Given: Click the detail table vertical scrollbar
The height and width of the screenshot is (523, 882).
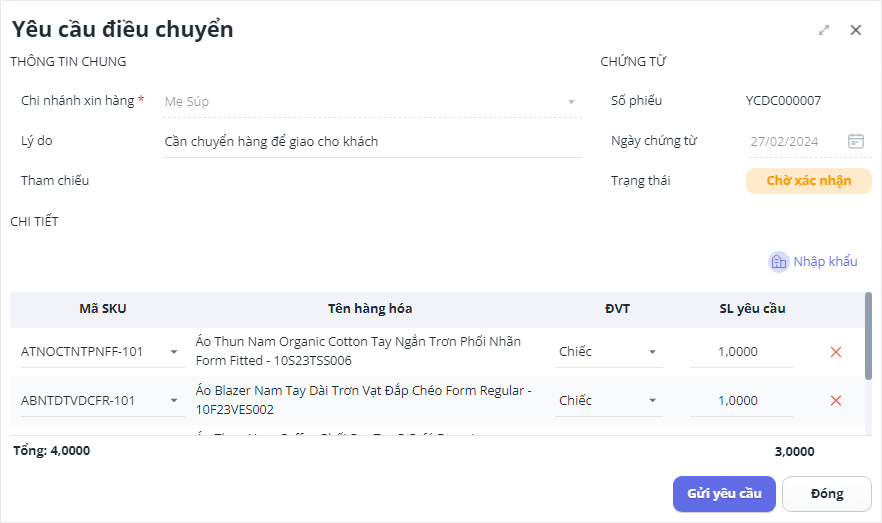Looking at the screenshot, I should point(868,336).
